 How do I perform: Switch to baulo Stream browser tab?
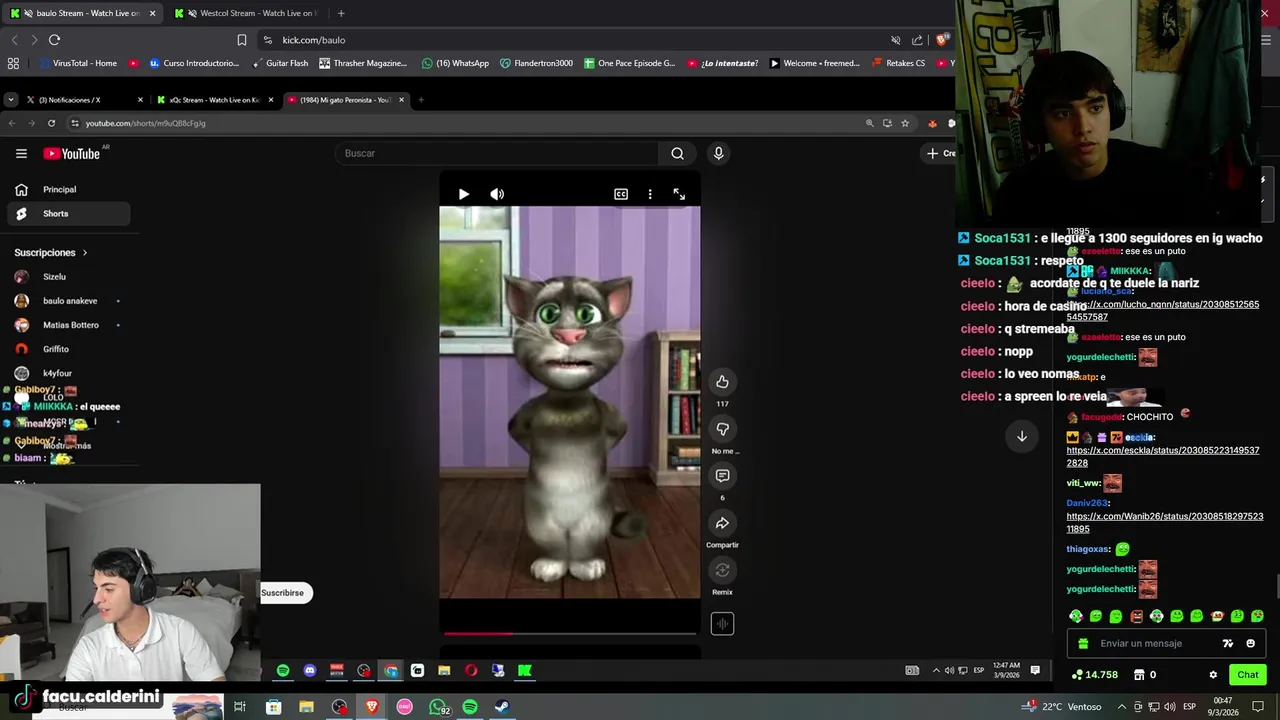pos(80,13)
